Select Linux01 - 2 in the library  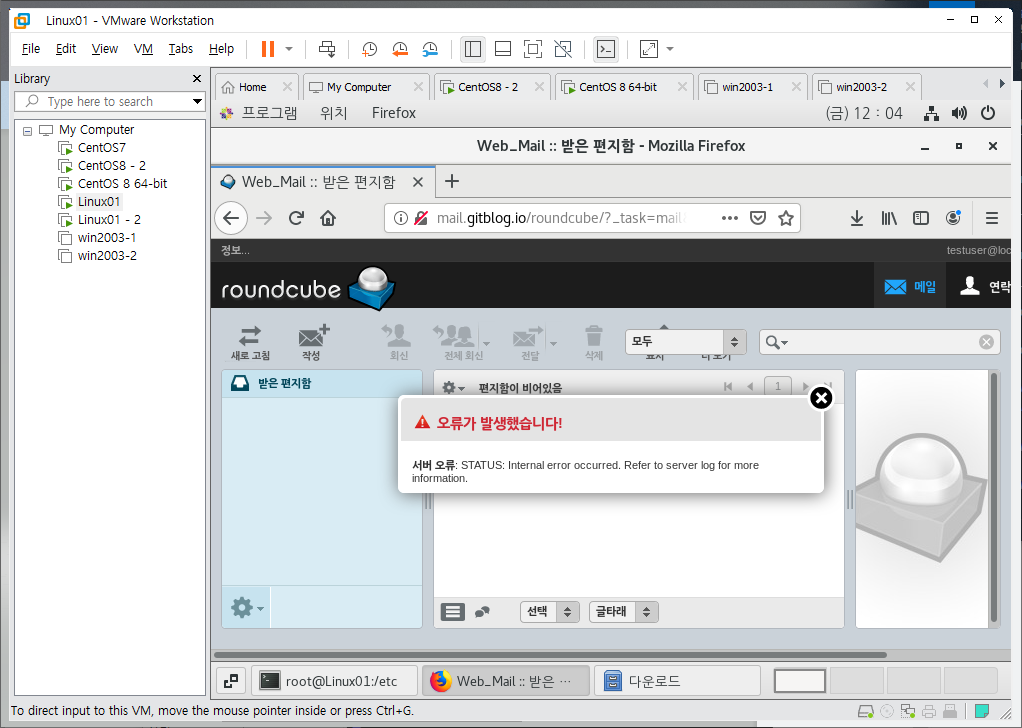click(109, 220)
